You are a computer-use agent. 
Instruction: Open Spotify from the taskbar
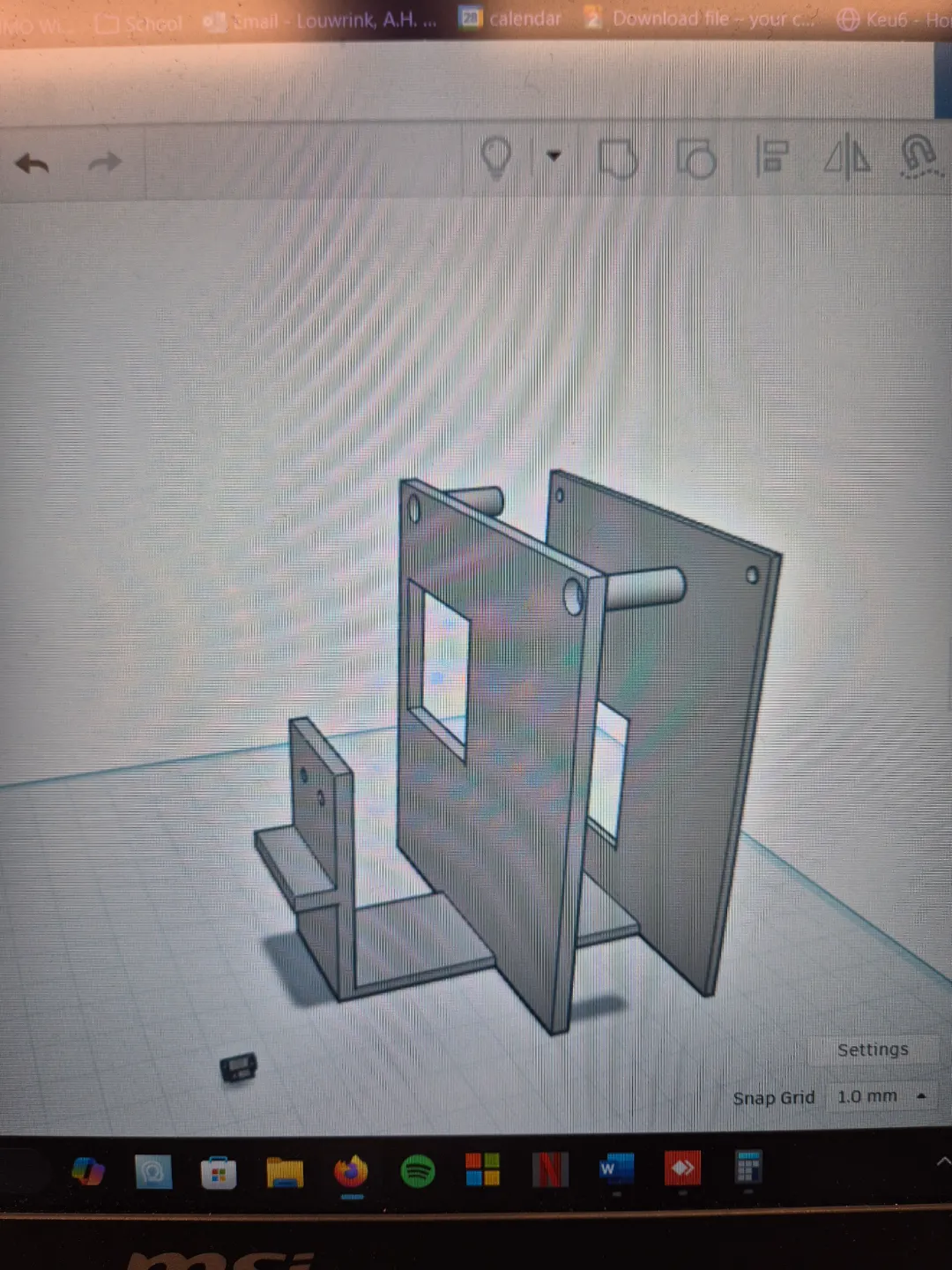coord(417,1171)
